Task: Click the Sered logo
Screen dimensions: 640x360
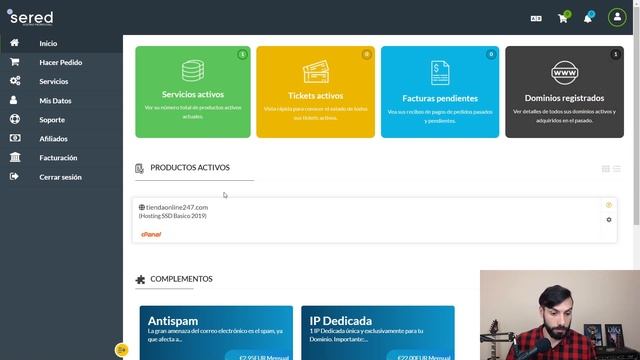Action: (x=31, y=18)
